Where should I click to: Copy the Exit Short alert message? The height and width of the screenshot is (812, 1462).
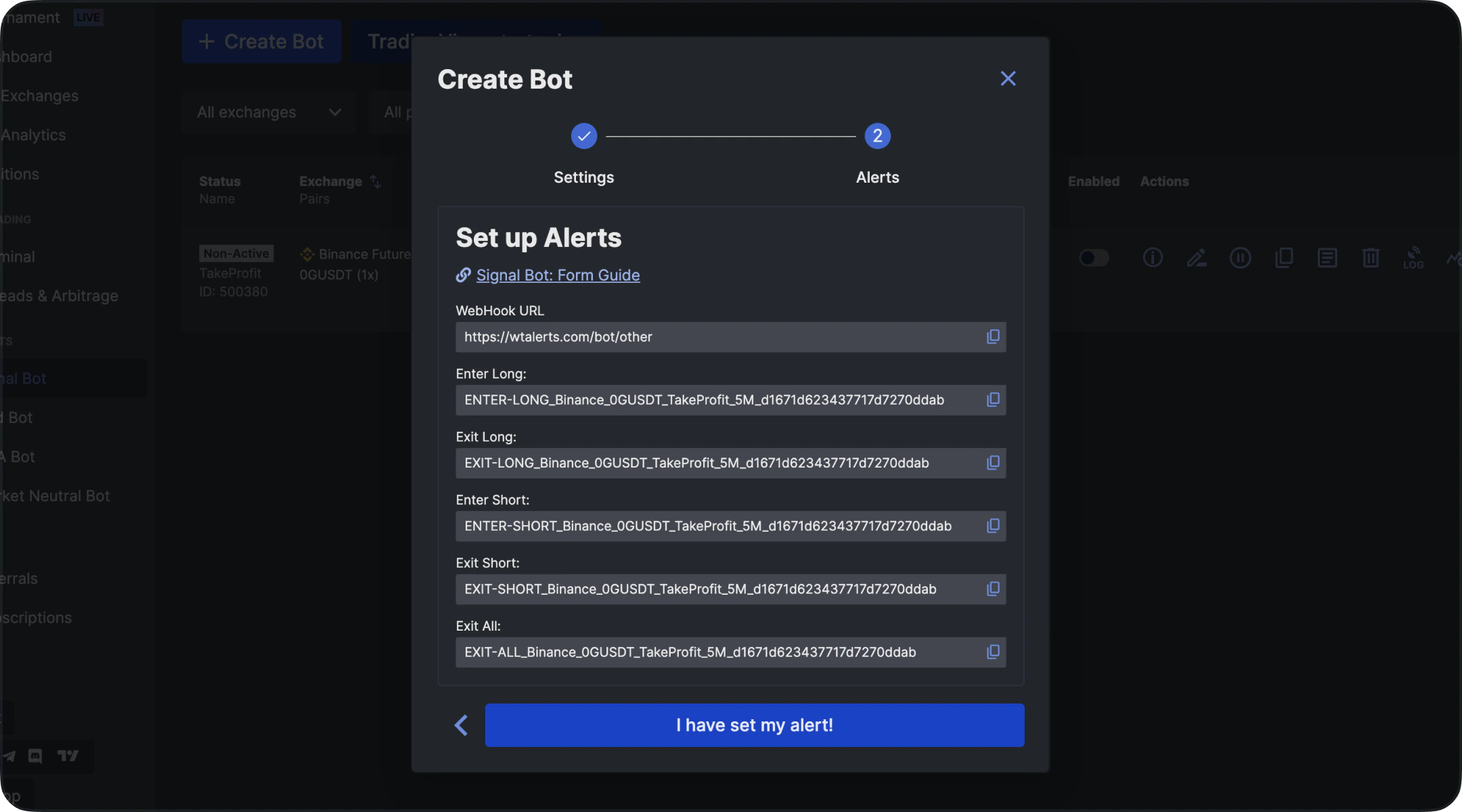pos(992,589)
